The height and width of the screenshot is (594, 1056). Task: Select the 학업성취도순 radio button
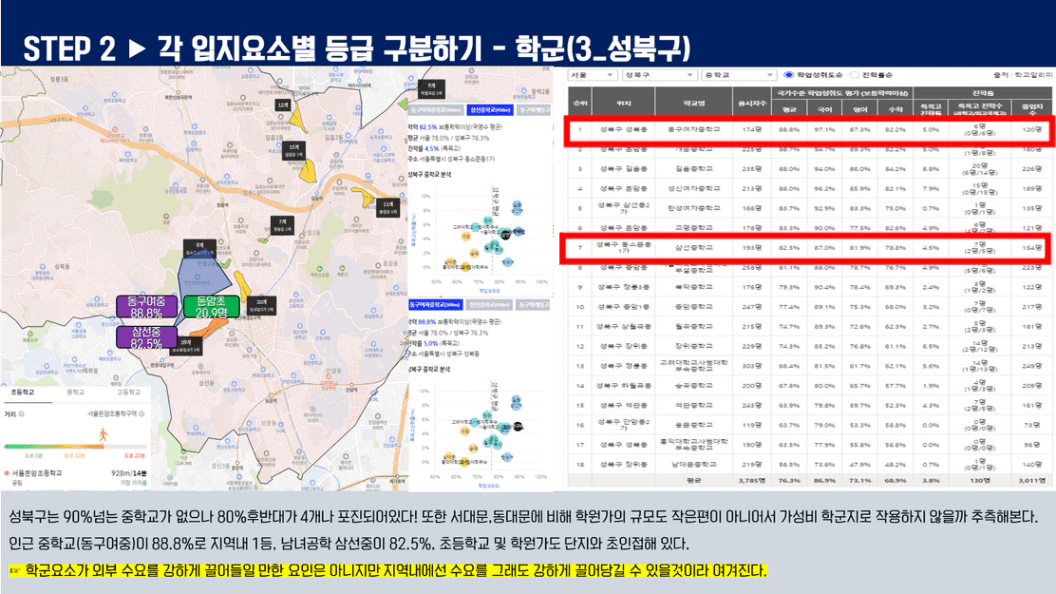point(789,75)
